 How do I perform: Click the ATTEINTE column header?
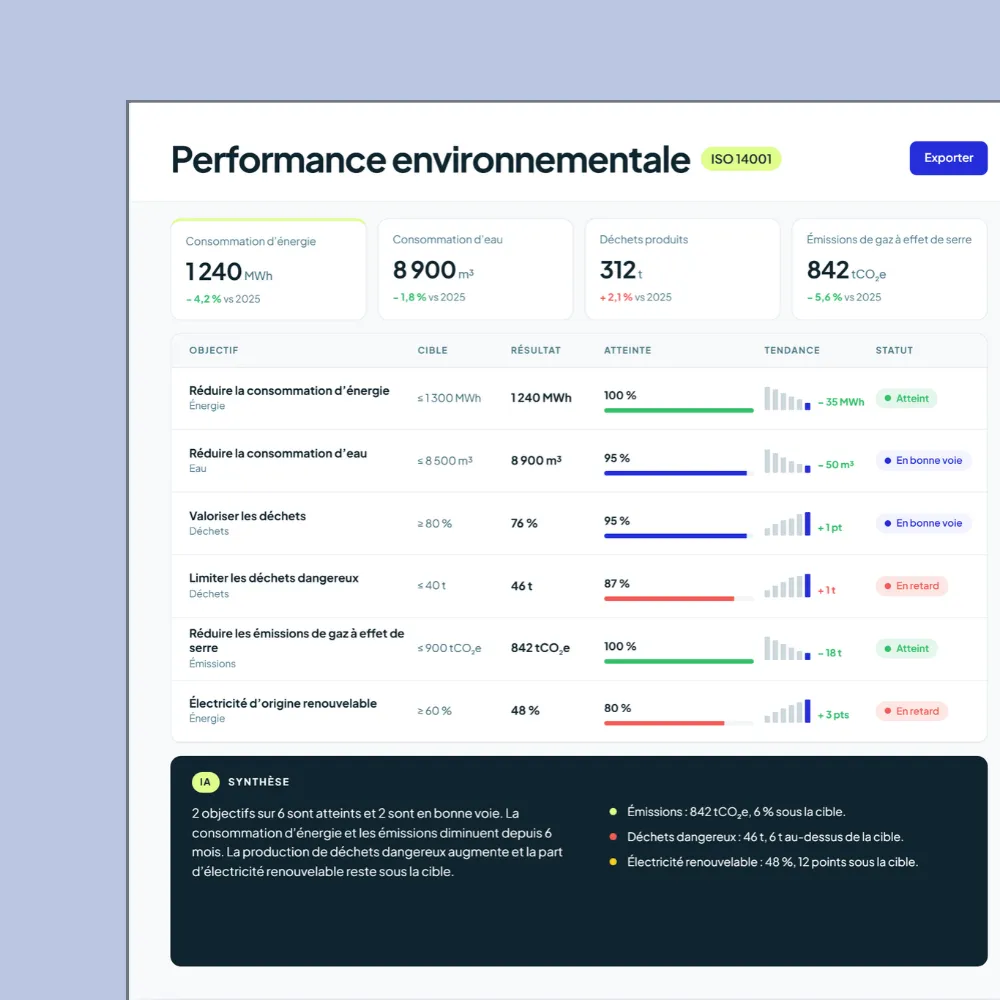(628, 350)
